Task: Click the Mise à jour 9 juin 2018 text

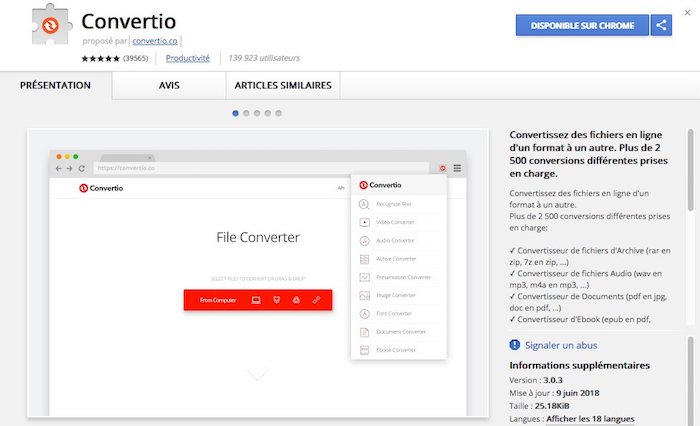Action: click(554, 393)
